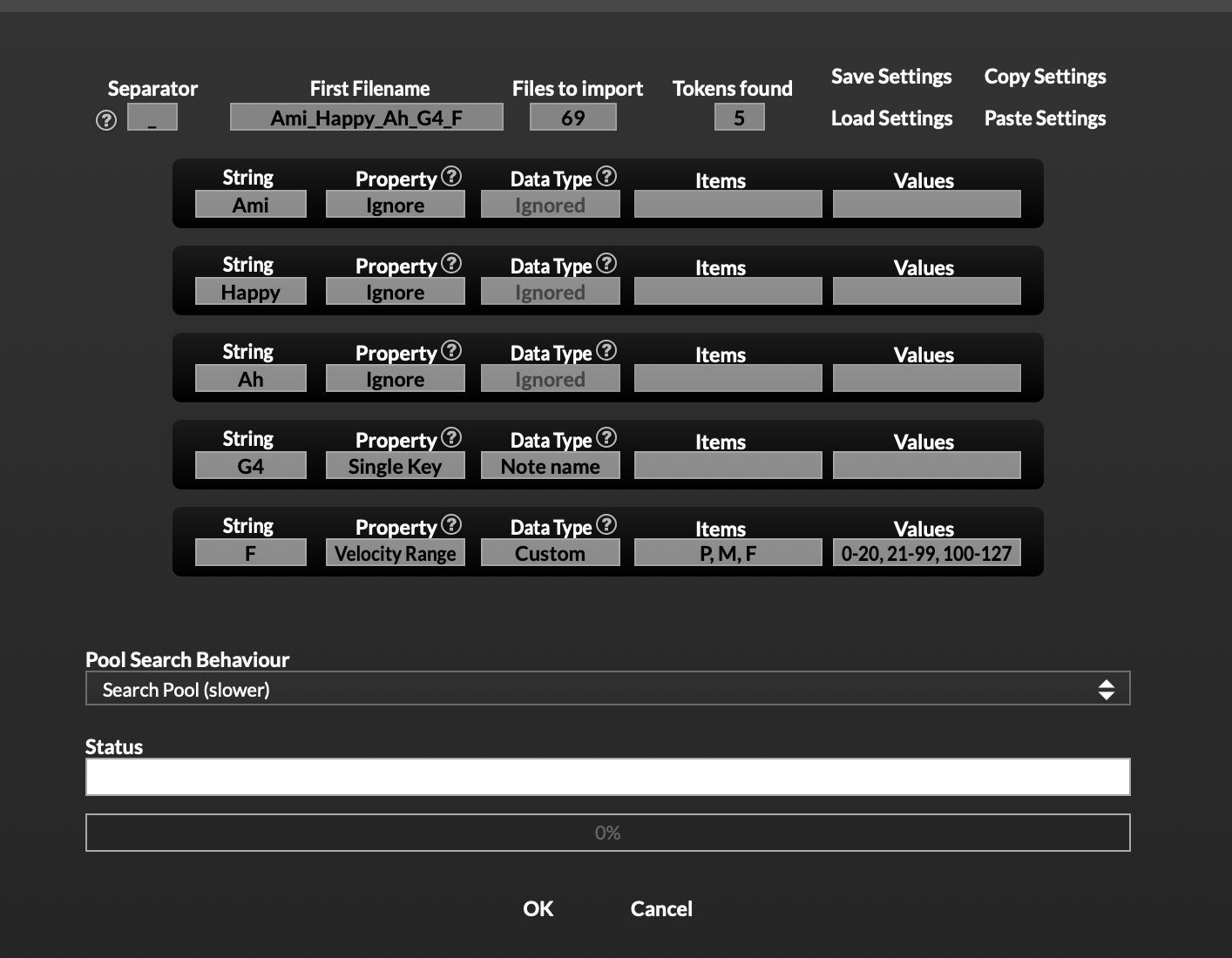Open the Property help icon in the G4 row

[x=452, y=437]
